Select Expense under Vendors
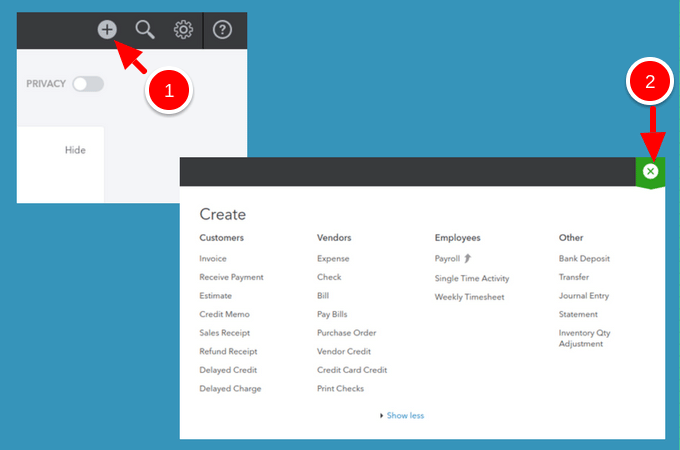Screen dimensions: 680x450 pyautogui.click(x=333, y=259)
